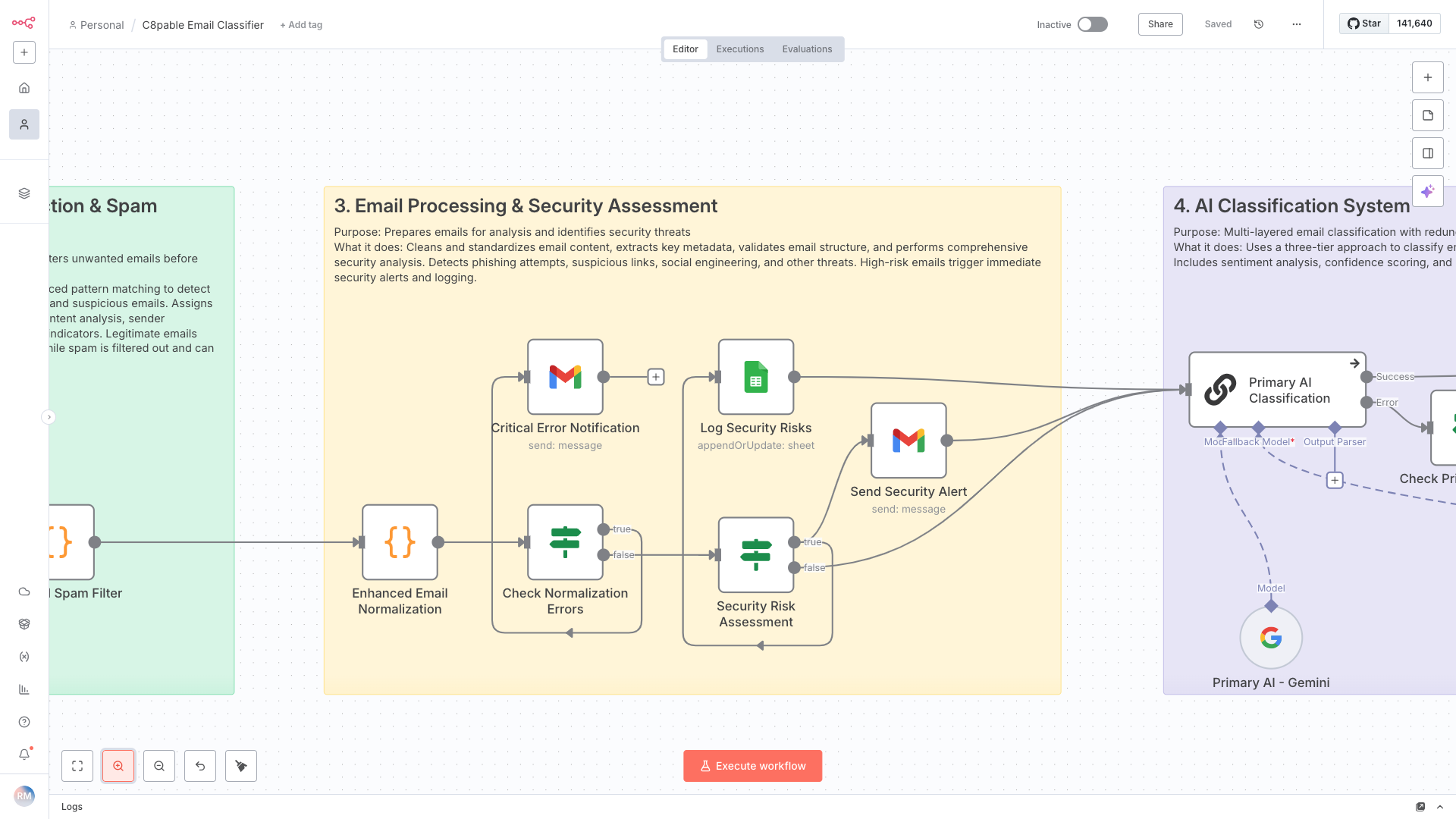Click plus connector under Output Parser
The image size is (1456, 819).
1335,480
